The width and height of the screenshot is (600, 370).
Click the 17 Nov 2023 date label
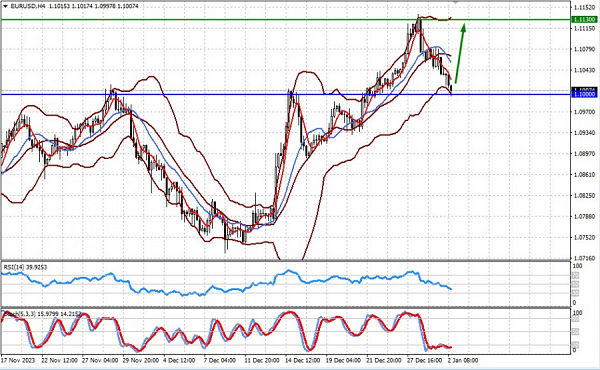click(18, 360)
